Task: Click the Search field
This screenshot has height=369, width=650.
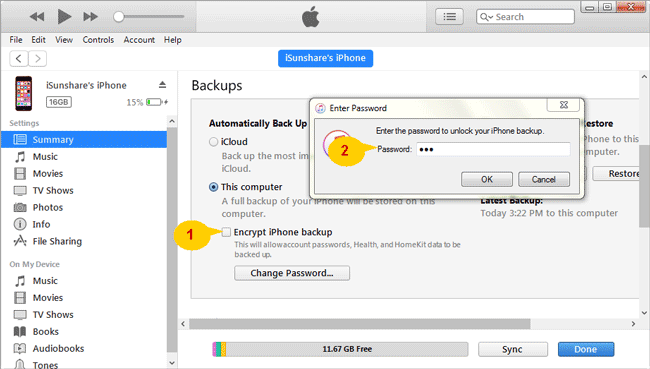Action: point(525,17)
